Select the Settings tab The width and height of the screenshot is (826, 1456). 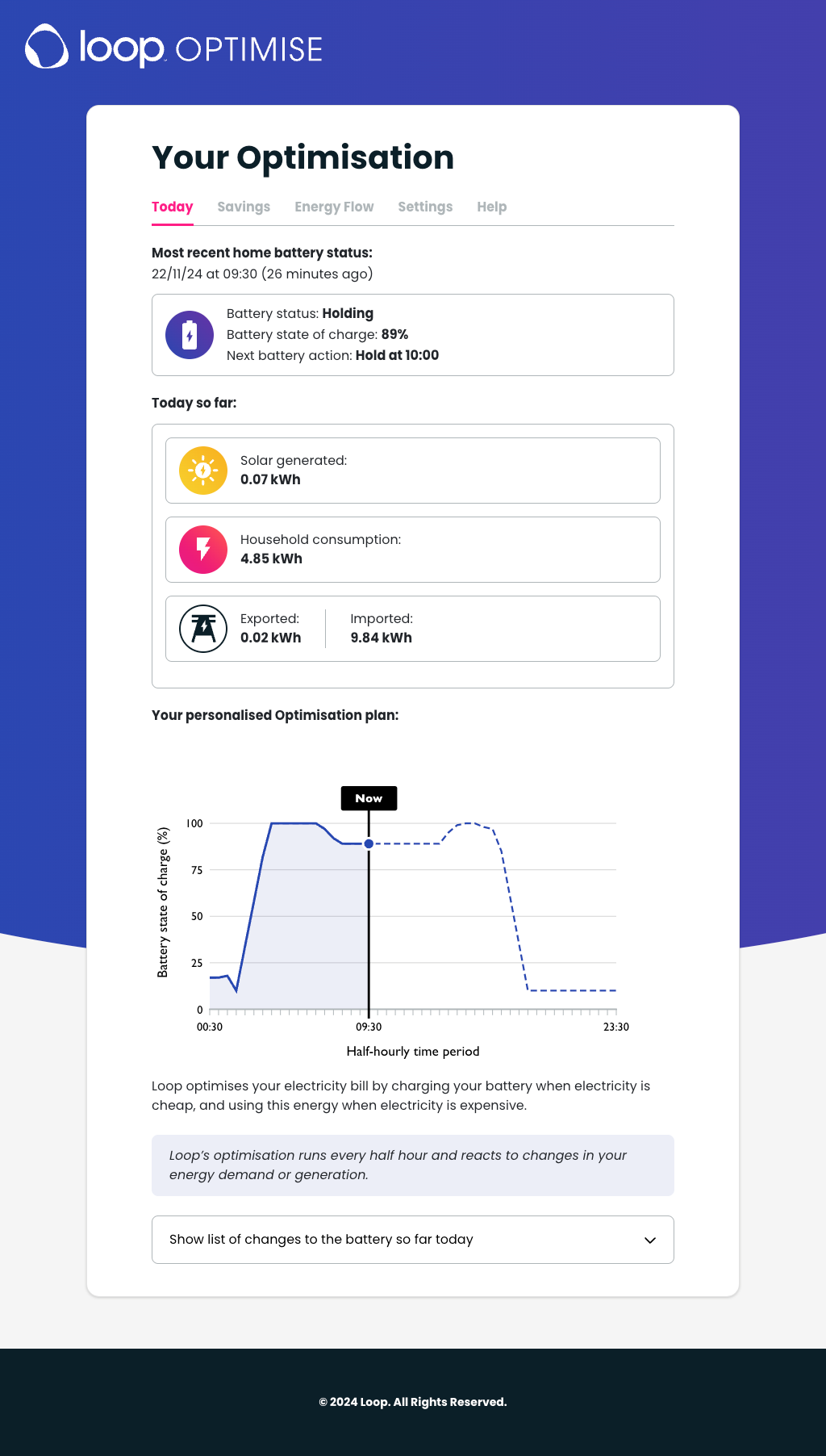click(425, 207)
